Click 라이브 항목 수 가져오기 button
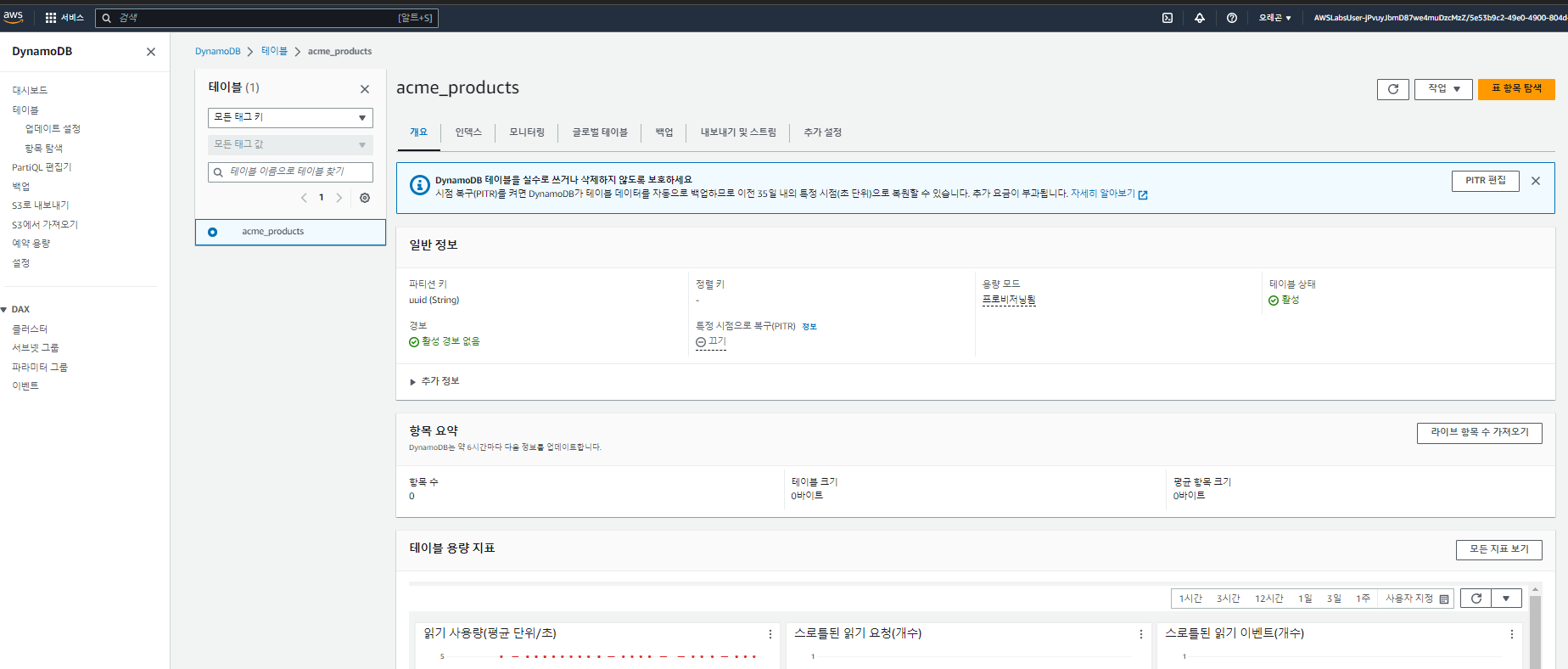 pos(1480,433)
